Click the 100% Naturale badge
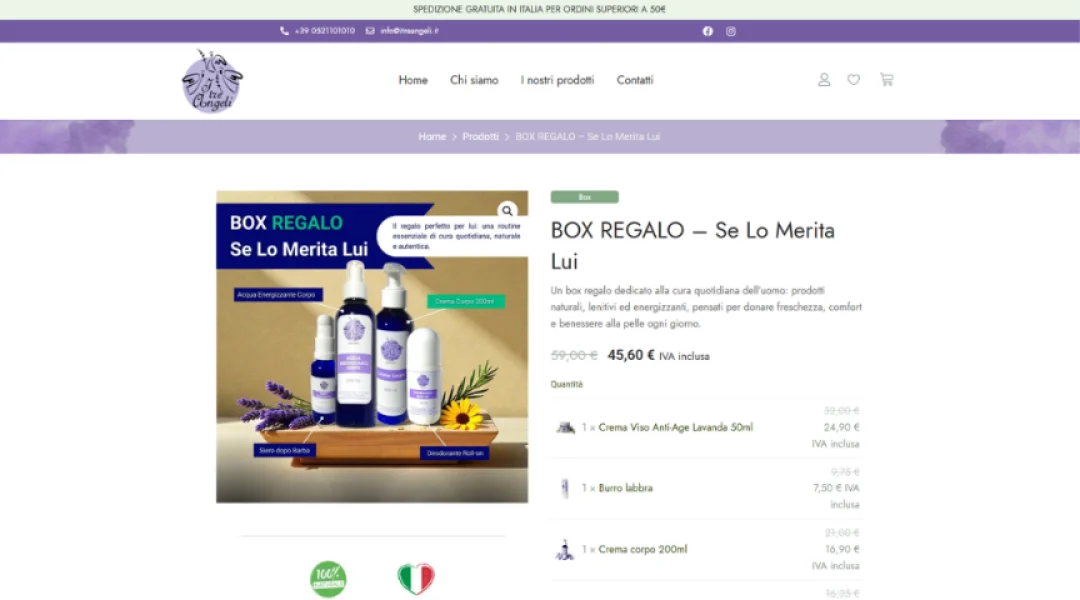The width and height of the screenshot is (1080, 600). (328, 578)
